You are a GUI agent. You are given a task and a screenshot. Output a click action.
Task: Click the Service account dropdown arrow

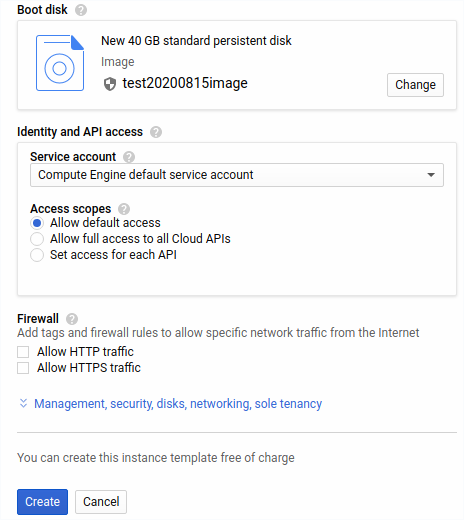(x=431, y=175)
